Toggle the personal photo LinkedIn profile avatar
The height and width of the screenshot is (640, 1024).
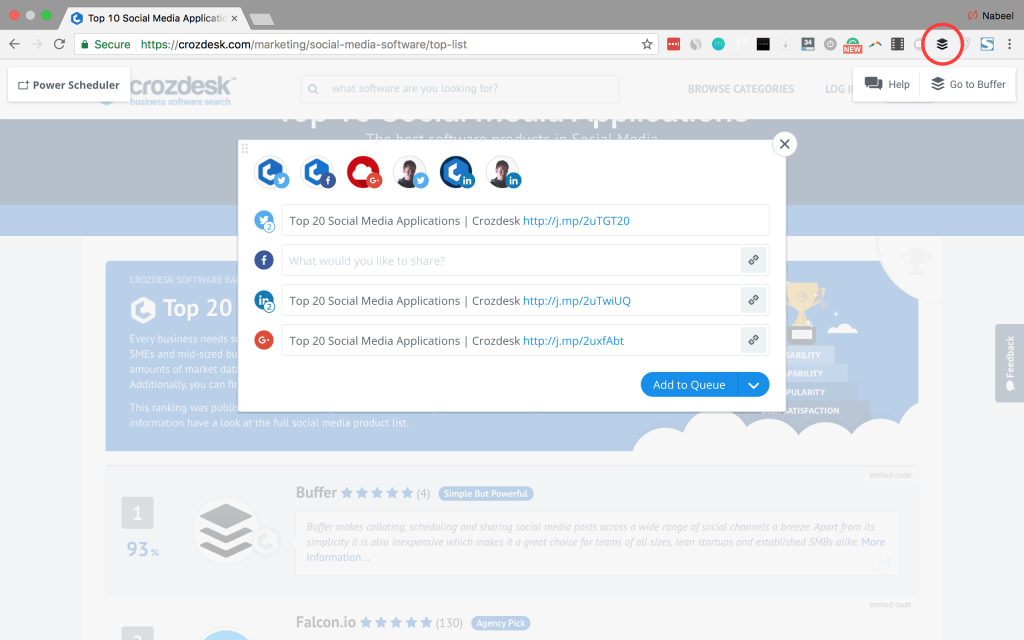pos(503,172)
